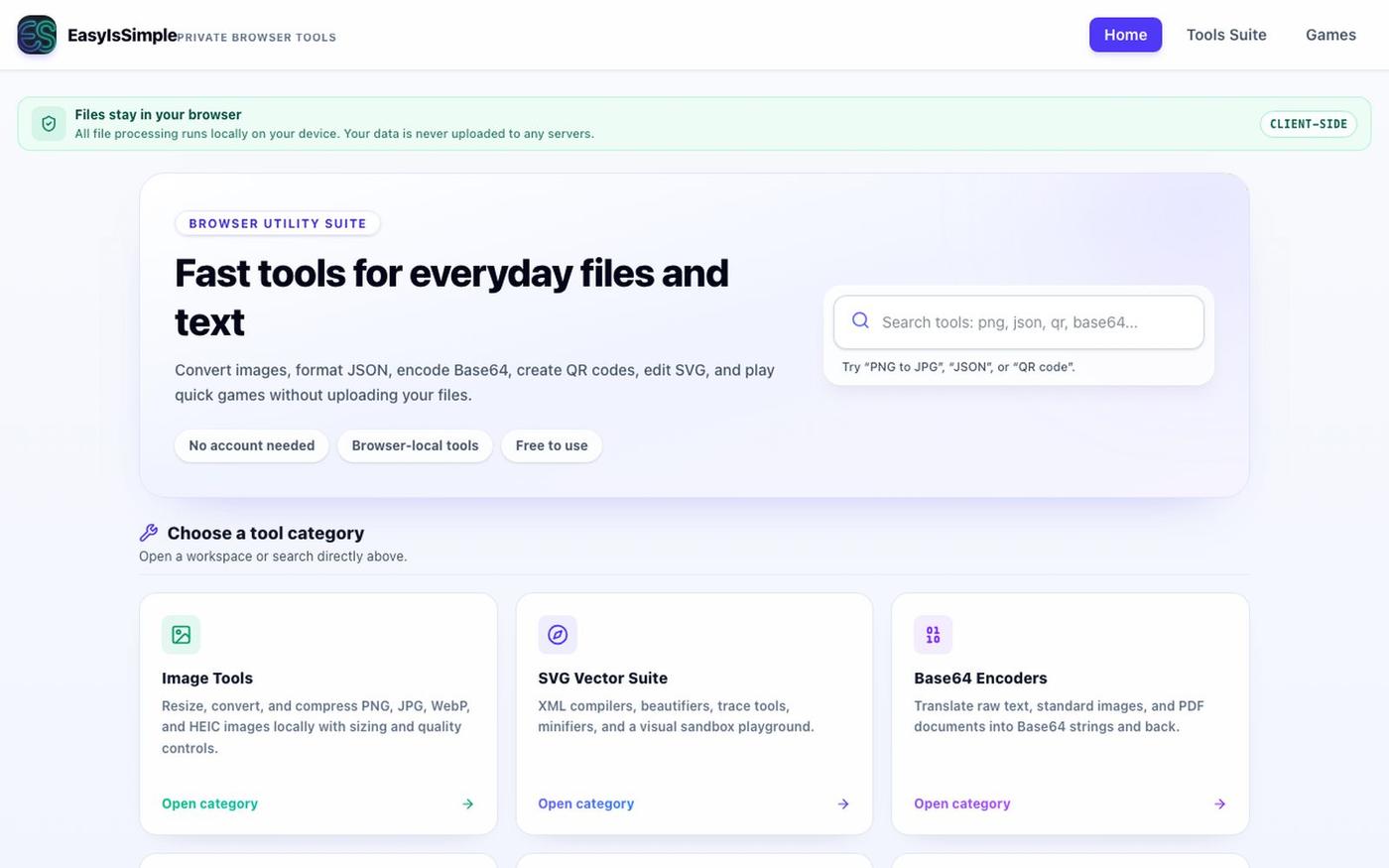Viewport: 1389px width, 868px height.
Task: Click the Browser-local tools pill
Action: (415, 446)
